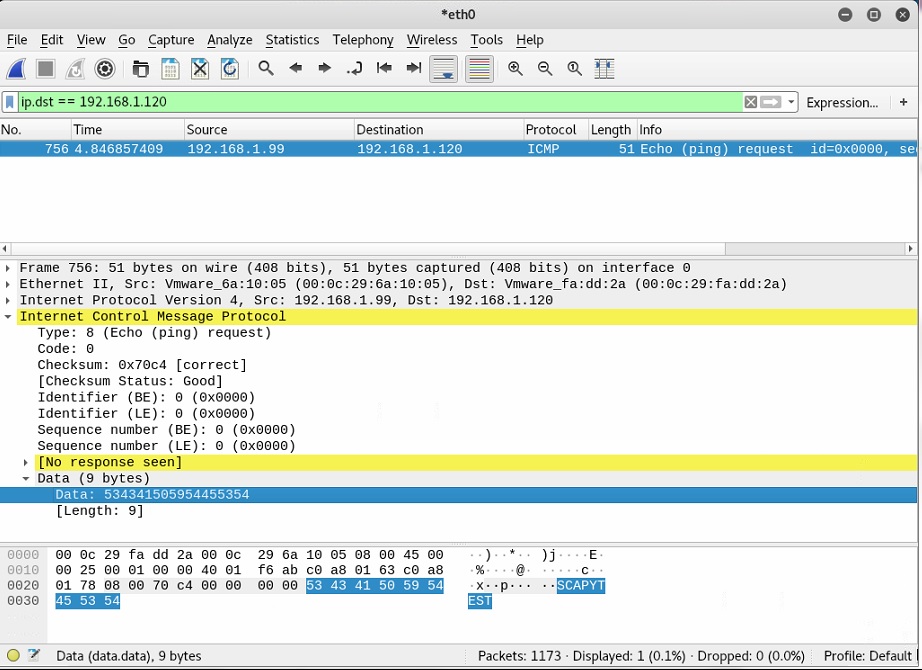The width and height of the screenshot is (922, 670).
Task: Open the Statistics menu
Action: [292, 40]
